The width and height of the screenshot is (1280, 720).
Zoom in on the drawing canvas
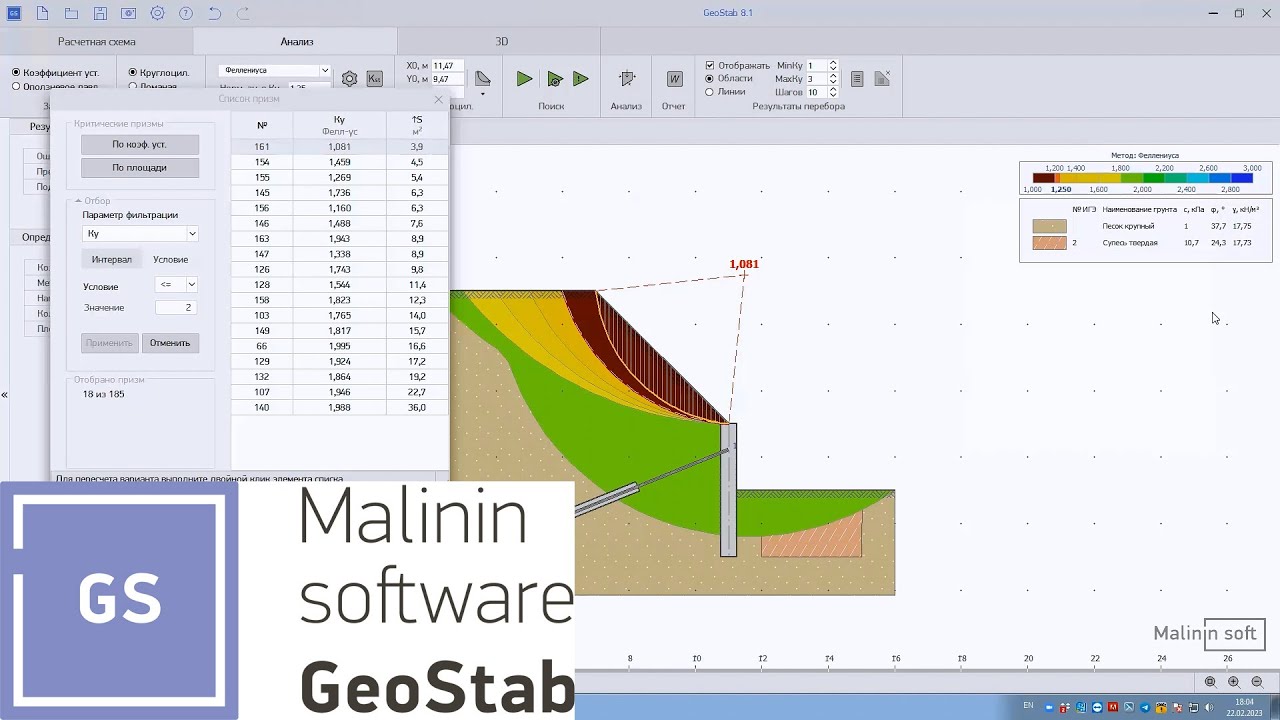(1234, 682)
